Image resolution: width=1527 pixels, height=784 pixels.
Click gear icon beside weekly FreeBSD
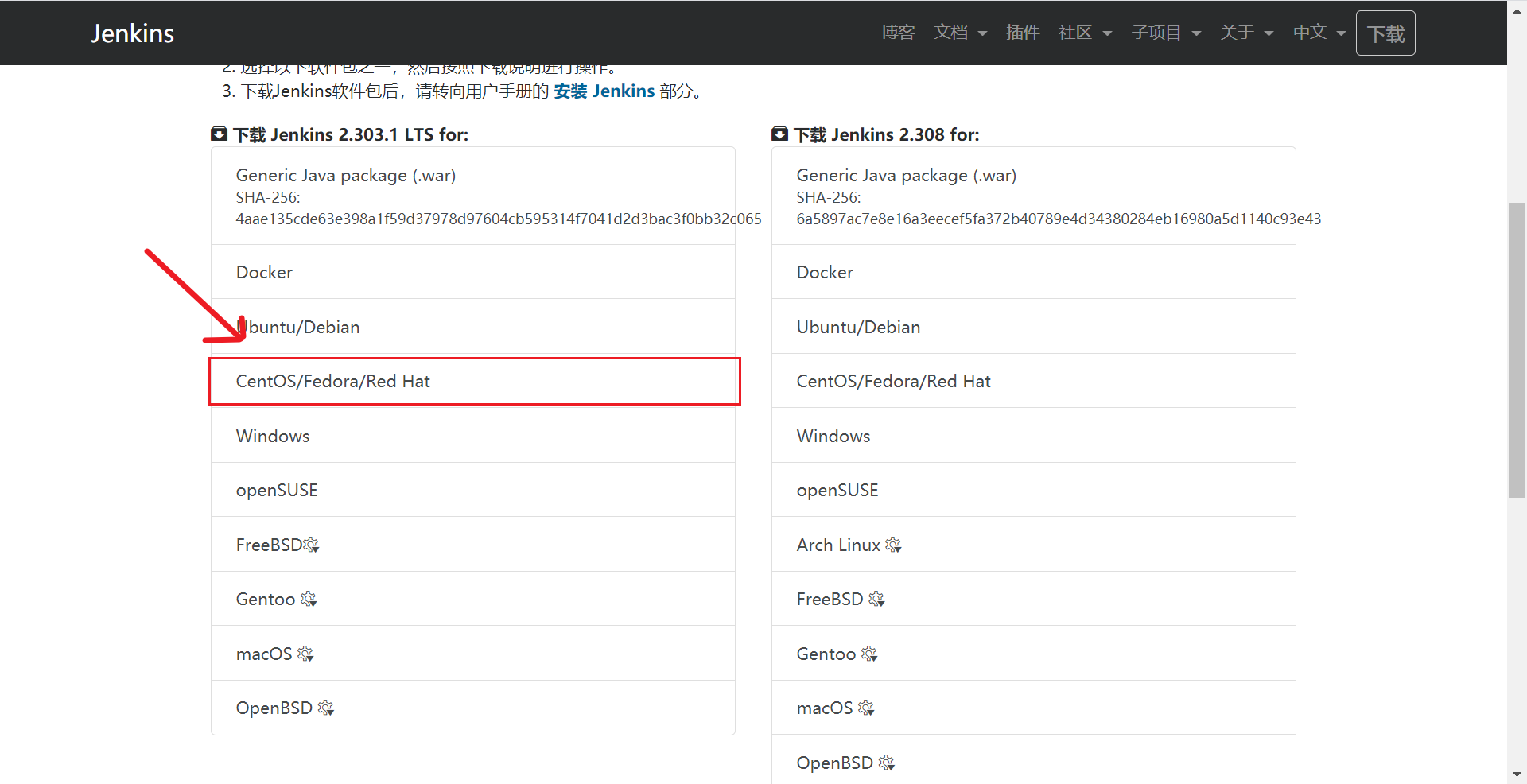[876, 600]
